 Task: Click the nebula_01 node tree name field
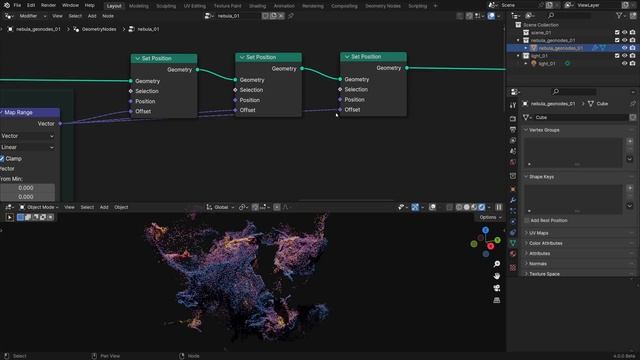(x=237, y=16)
